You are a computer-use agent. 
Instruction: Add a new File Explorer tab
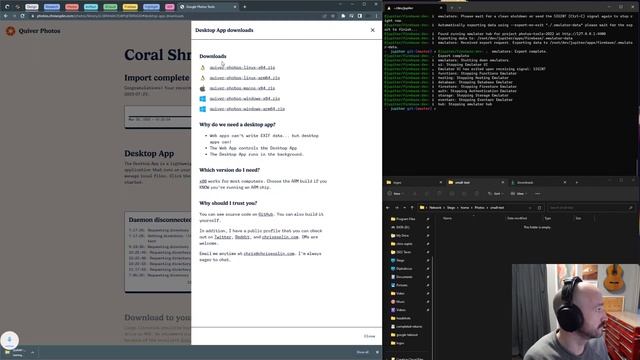pos(576,182)
